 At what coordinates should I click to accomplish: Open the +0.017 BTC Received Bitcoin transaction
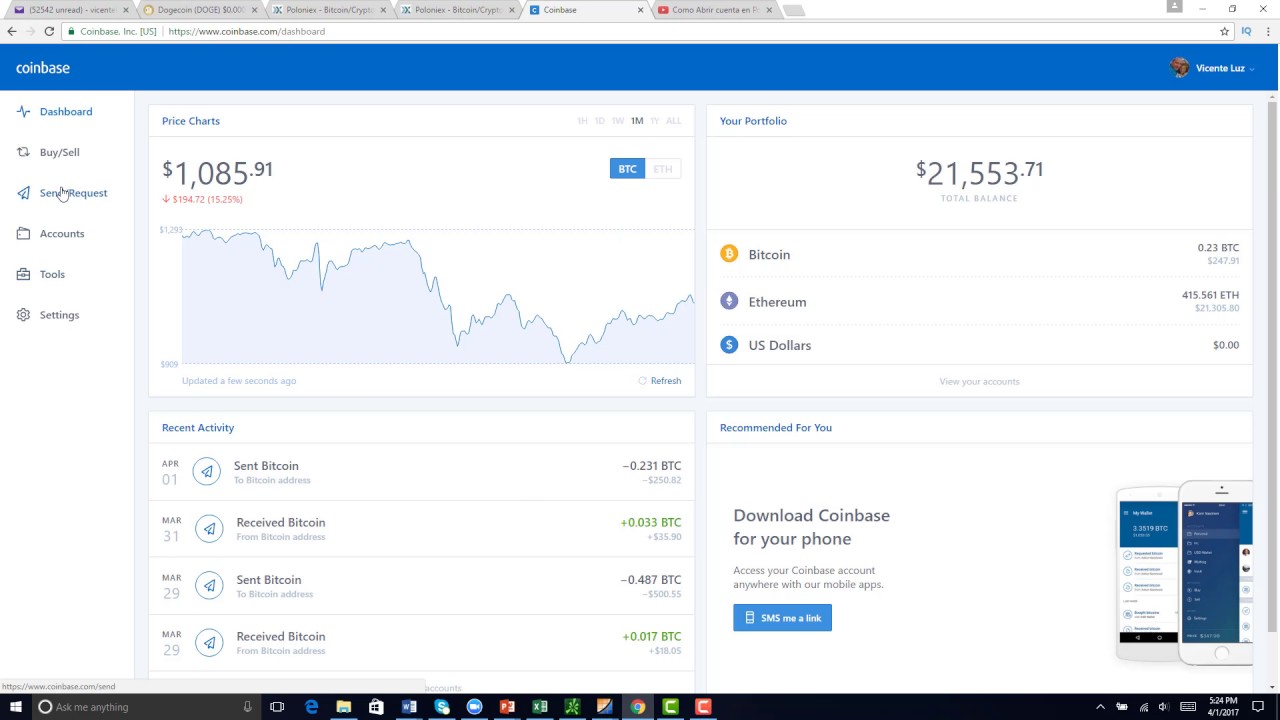point(421,643)
